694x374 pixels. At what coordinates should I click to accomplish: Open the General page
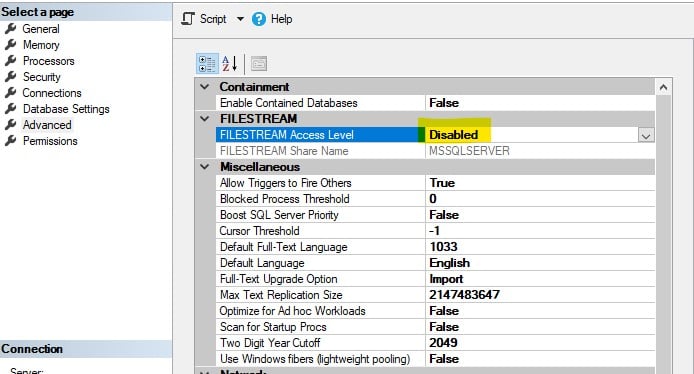point(41,29)
